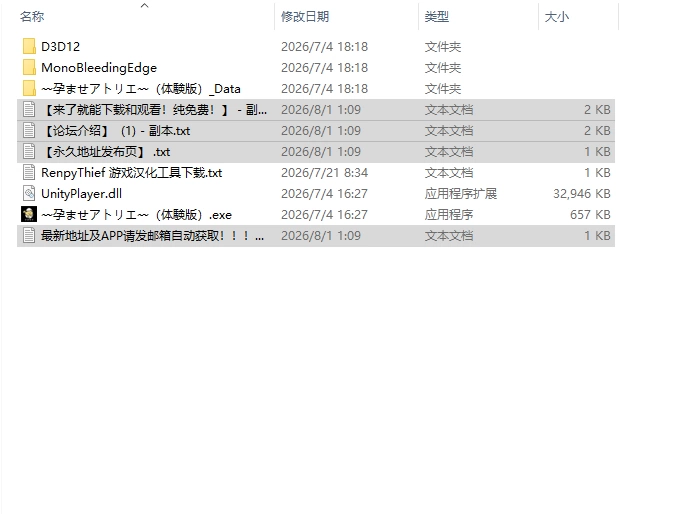Sort by the 修改日期 column header
690x514 pixels.
point(305,17)
